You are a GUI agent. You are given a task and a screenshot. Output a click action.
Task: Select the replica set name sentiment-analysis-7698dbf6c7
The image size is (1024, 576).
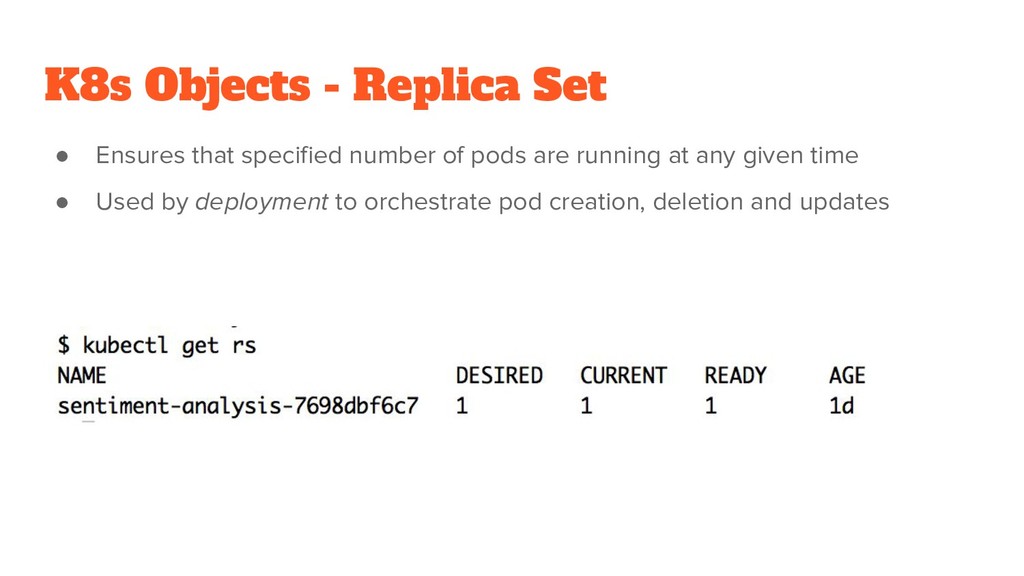click(x=238, y=406)
